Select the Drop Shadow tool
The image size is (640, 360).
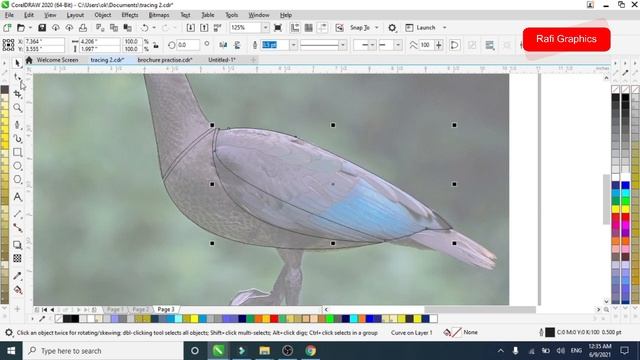click(x=18, y=244)
